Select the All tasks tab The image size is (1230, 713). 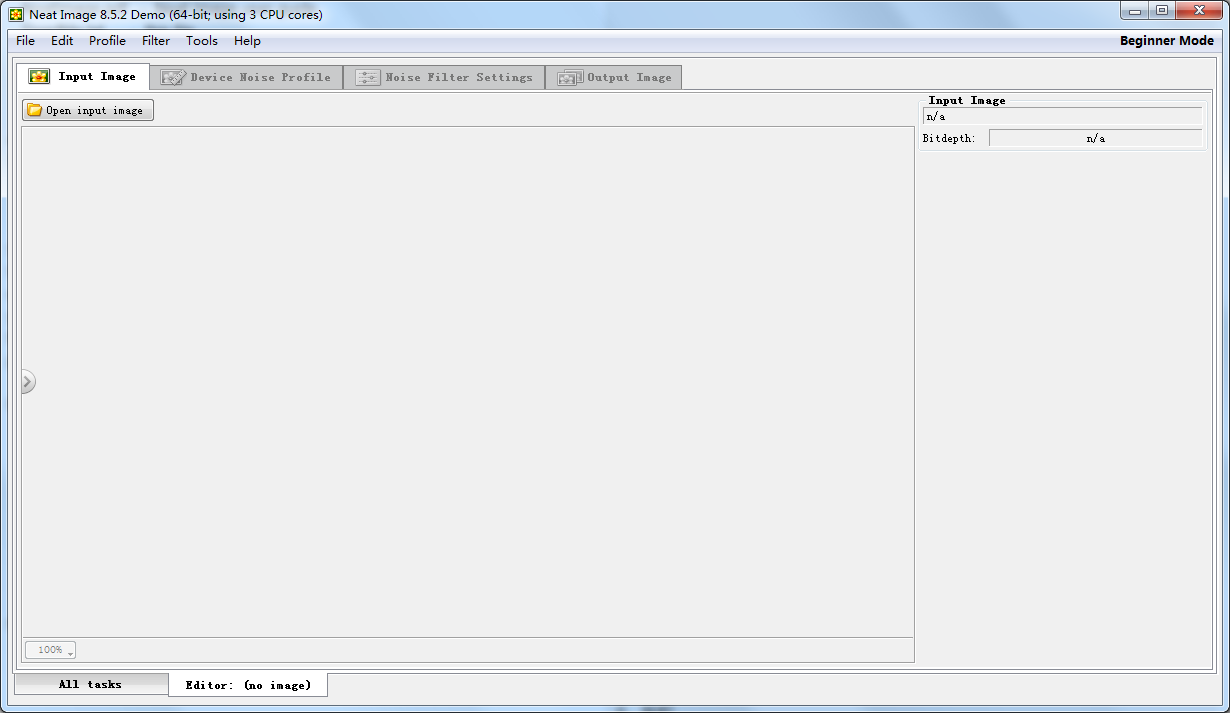91,684
